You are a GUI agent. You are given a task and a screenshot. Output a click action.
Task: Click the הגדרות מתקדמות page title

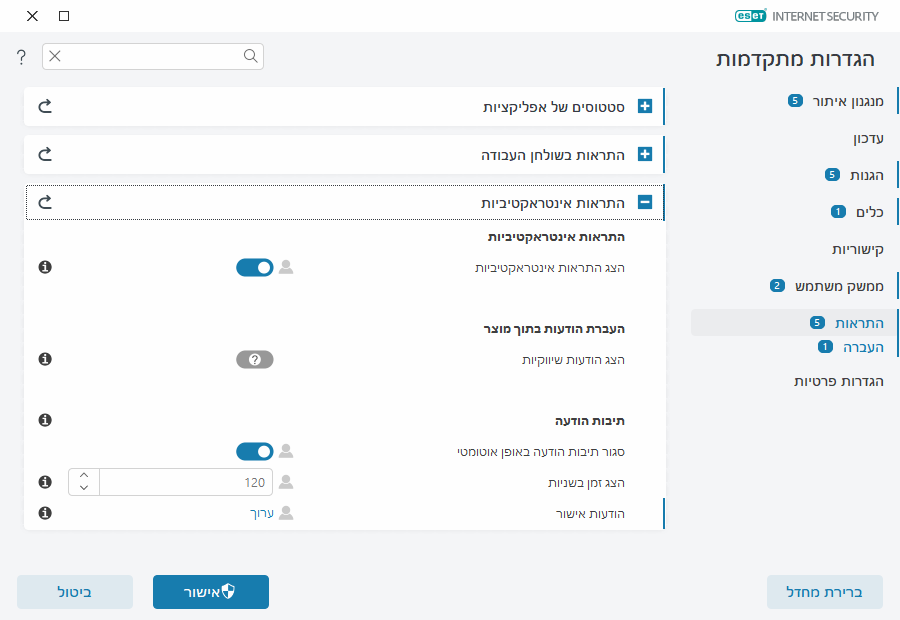795,59
